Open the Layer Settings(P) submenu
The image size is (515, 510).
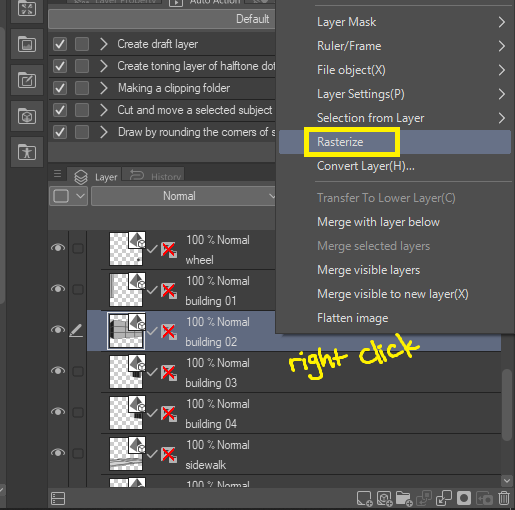coord(395,94)
